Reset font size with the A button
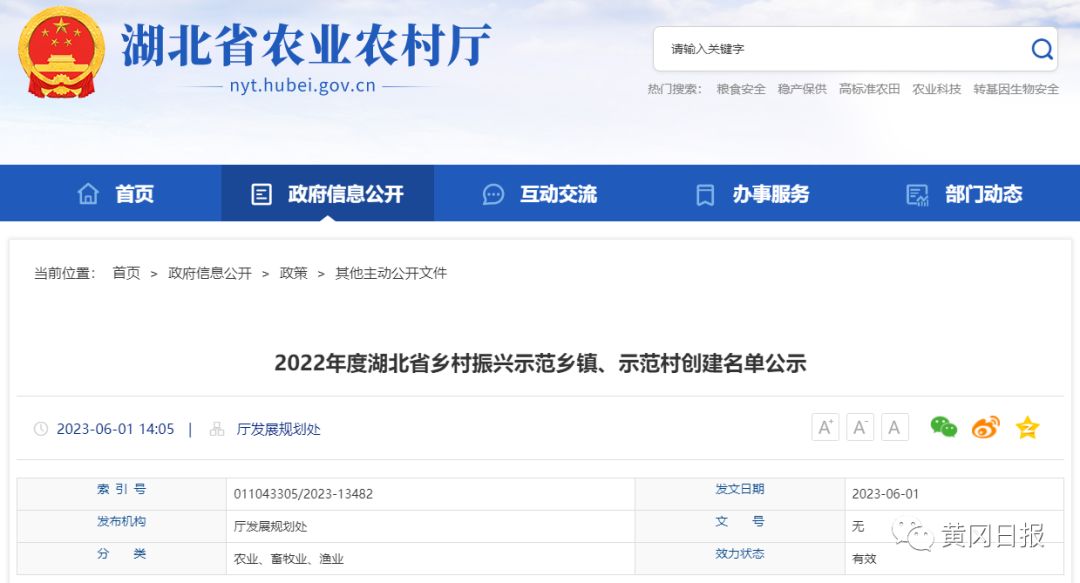The width and height of the screenshot is (1080, 583). (894, 426)
